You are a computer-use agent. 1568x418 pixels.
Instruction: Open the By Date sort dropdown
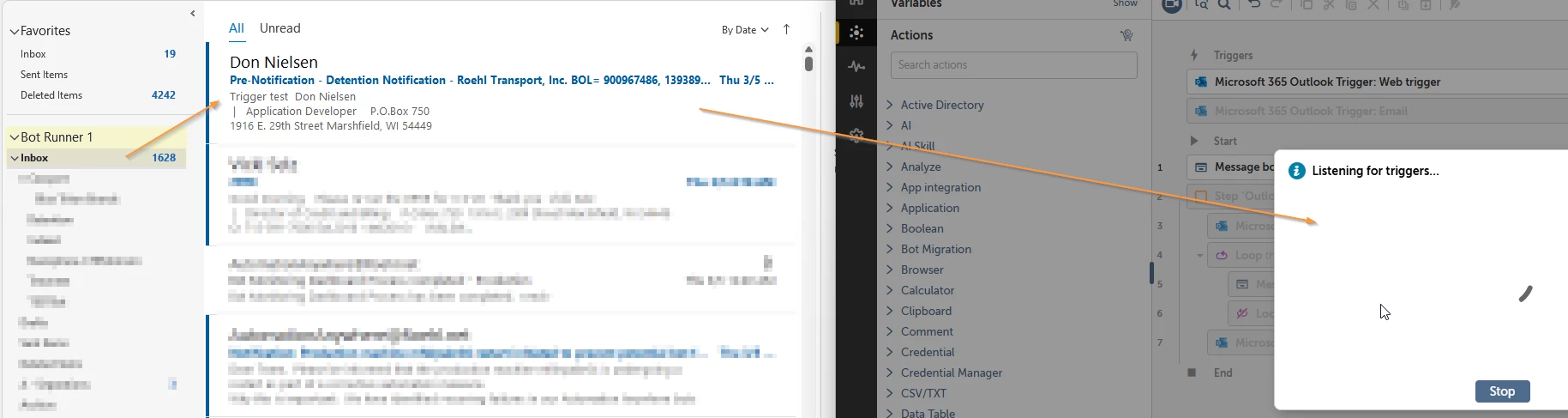click(x=745, y=30)
